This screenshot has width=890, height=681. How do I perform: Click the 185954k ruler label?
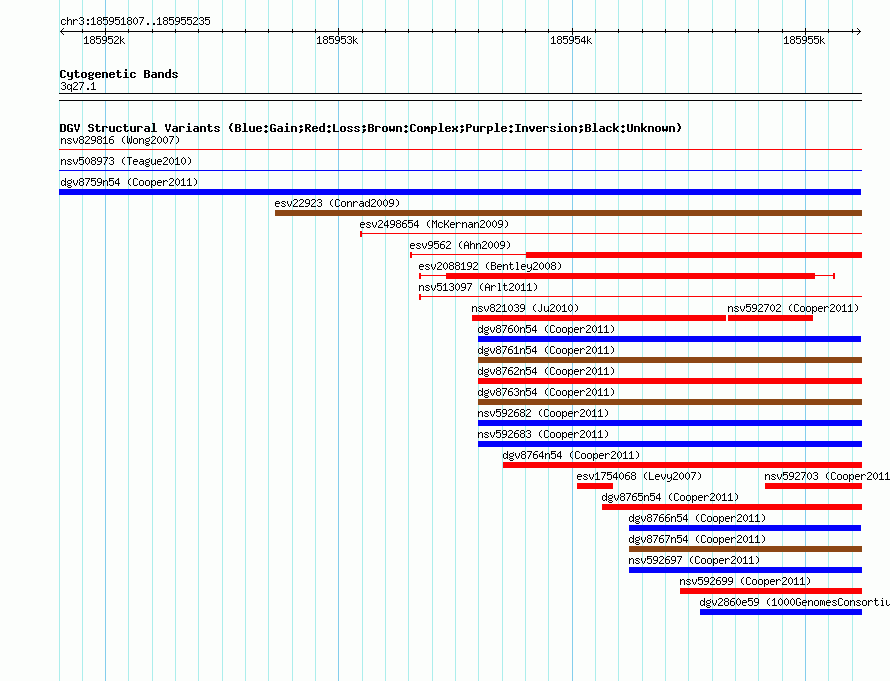(x=571, y=40)
